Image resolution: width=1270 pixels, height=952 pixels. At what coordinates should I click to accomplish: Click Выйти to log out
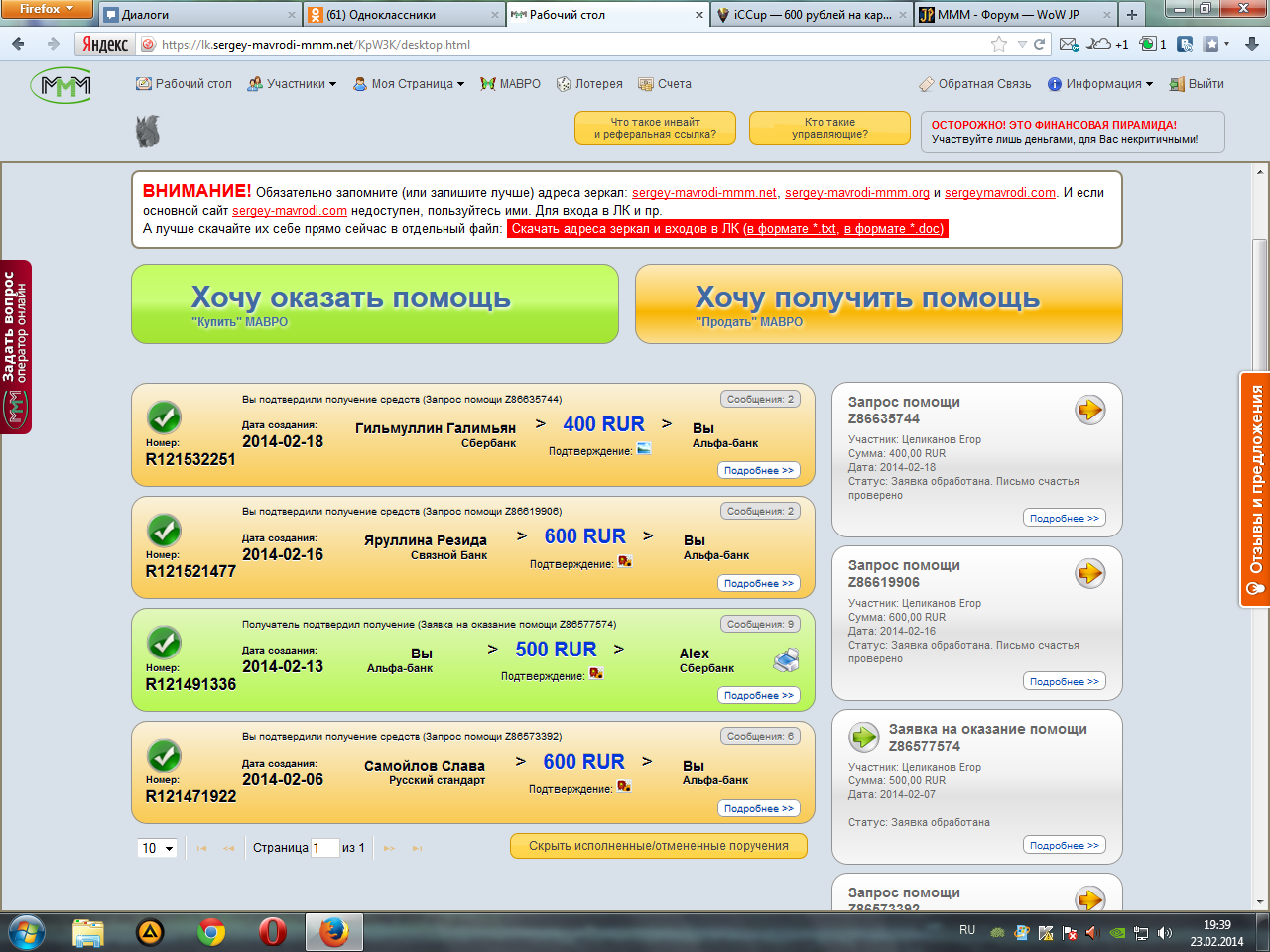(x=1197, y=84)
